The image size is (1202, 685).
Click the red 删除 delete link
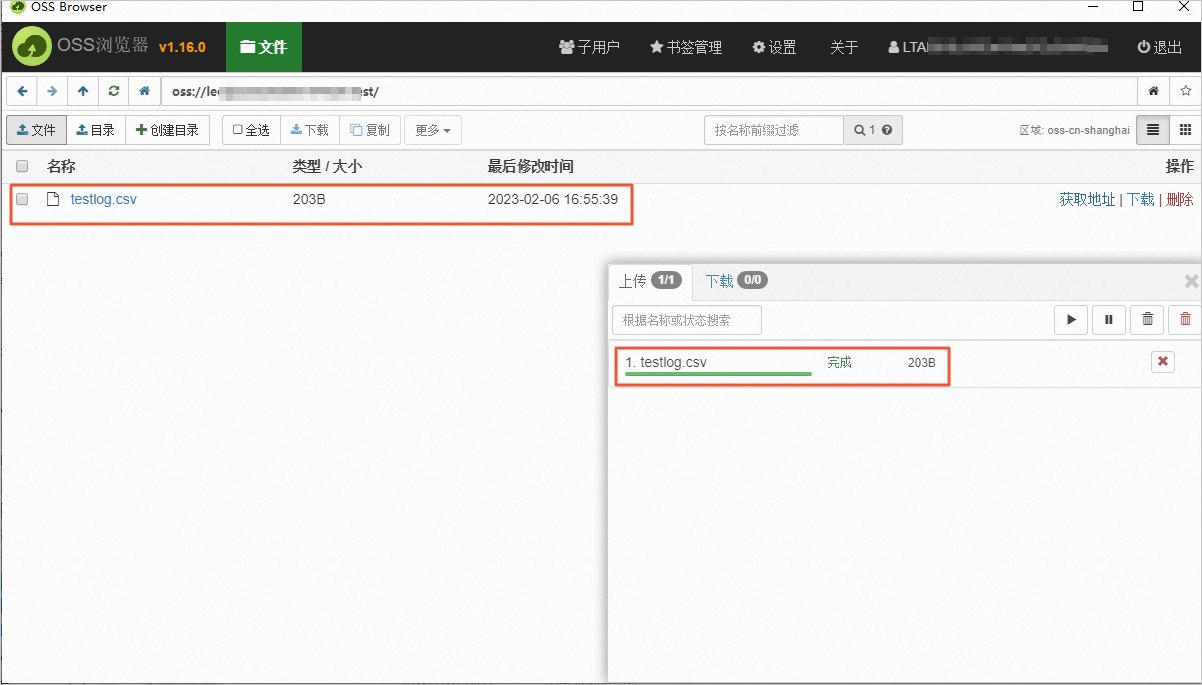pyautogui.click(x=1180, y=199)
